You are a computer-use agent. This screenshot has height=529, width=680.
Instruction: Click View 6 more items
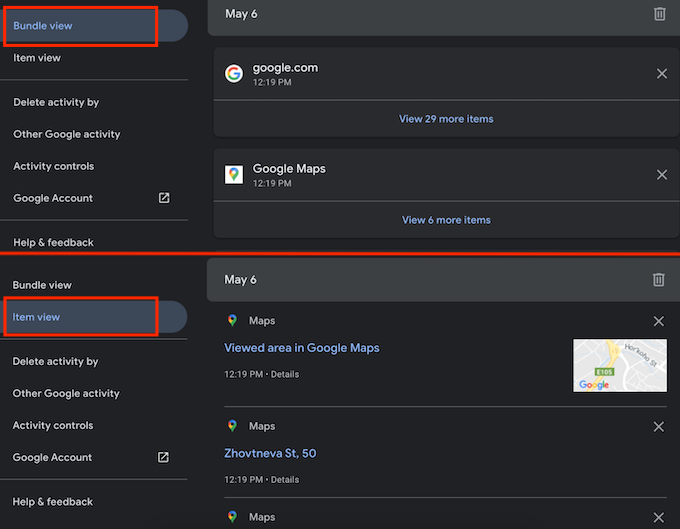[x=446, y=220]
